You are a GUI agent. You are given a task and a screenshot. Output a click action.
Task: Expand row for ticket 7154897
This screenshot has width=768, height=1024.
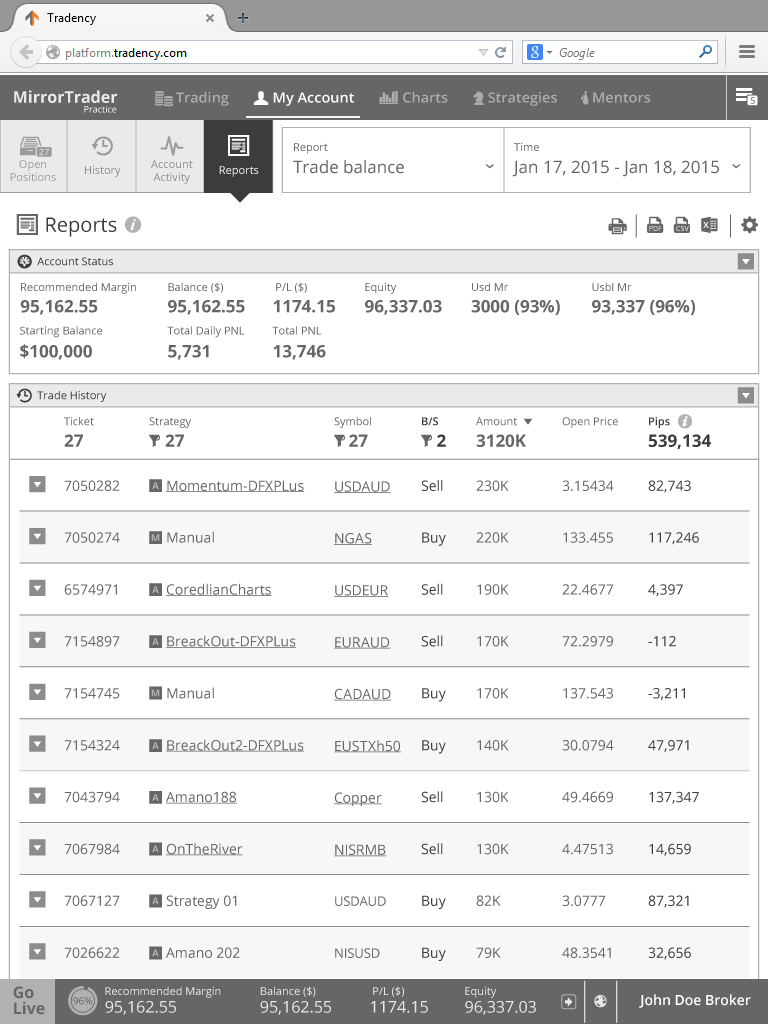tap(37, 640)
